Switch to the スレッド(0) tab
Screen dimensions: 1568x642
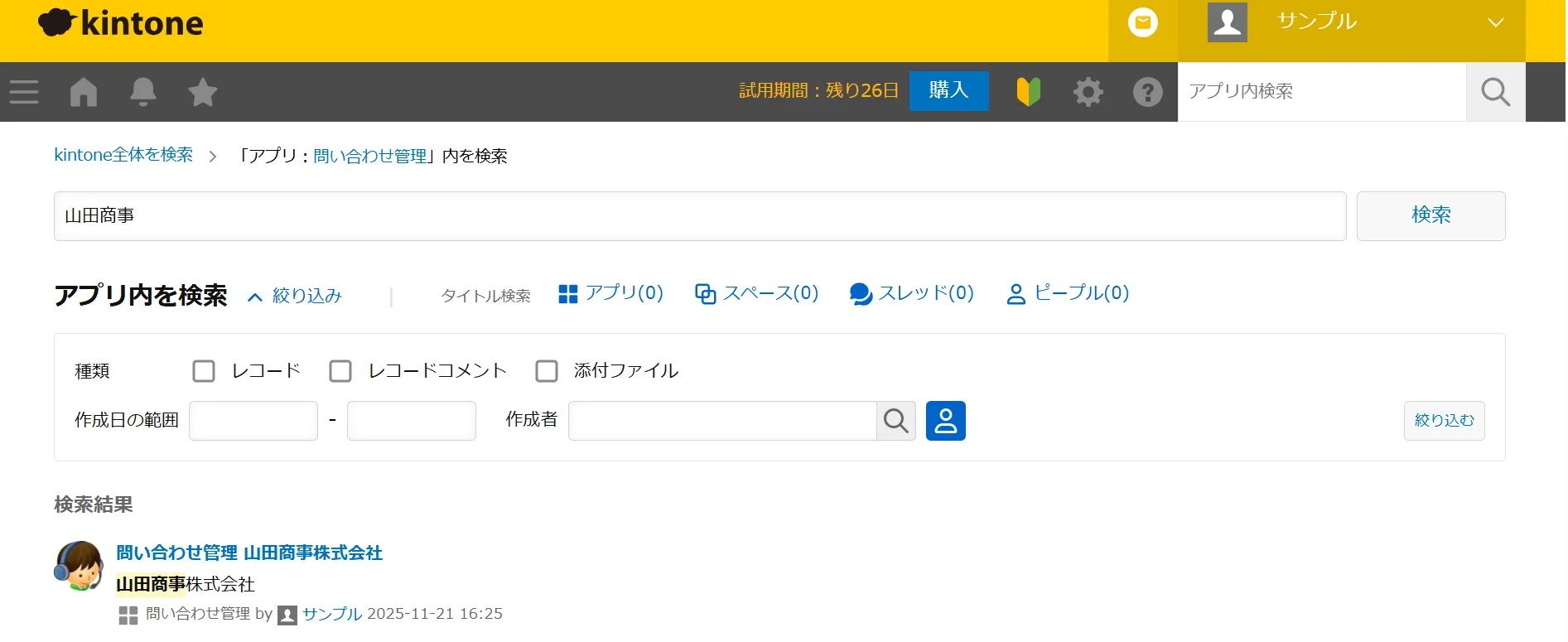912,293
